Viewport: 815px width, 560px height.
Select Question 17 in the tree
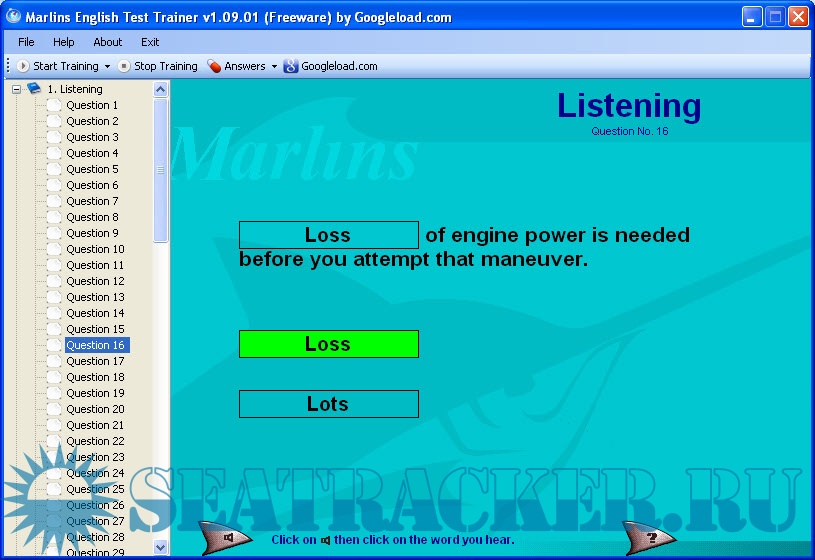click(x=95, y=361)
